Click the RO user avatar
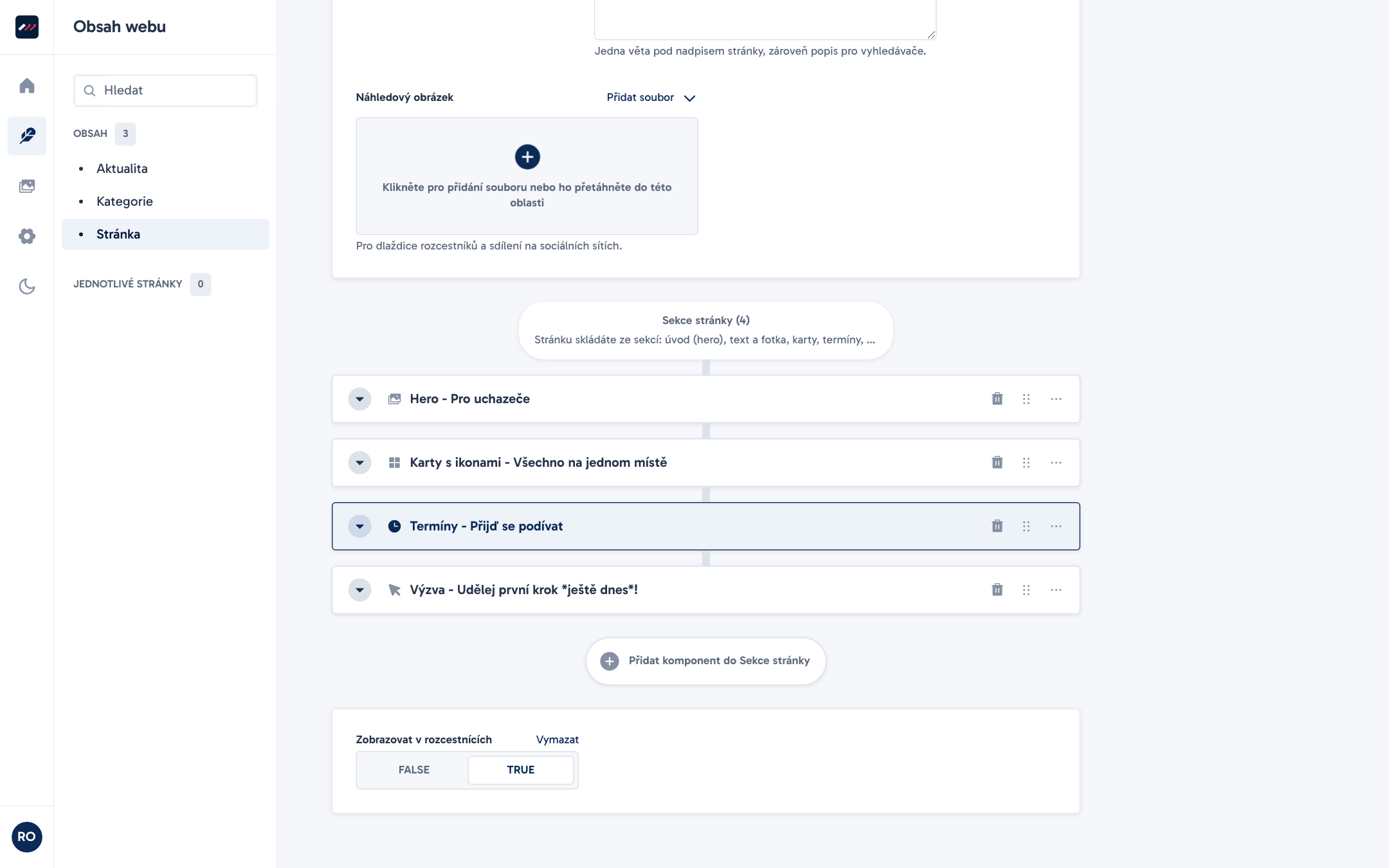This screenshot has width=1389, height=868. point(27,836)
